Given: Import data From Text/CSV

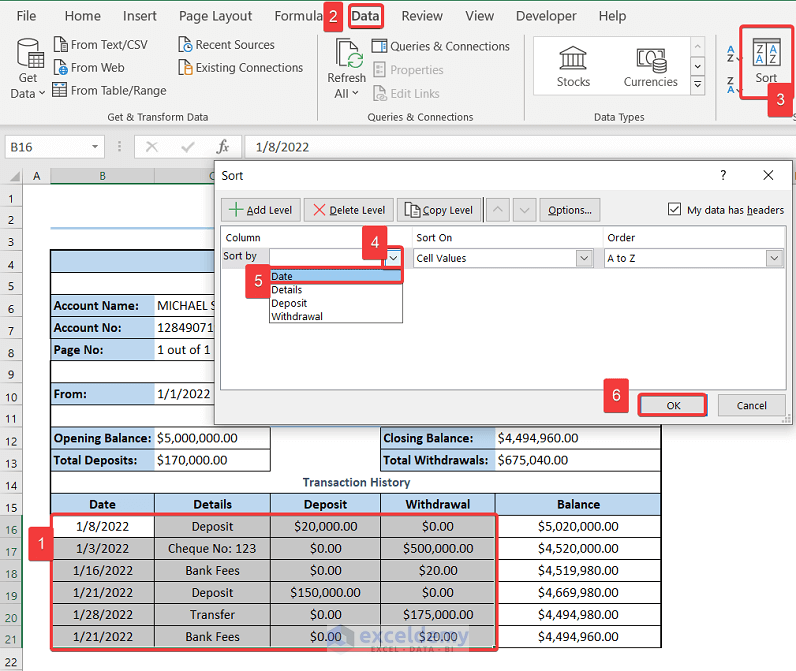Looking at the screenshot, I should 101,45.
